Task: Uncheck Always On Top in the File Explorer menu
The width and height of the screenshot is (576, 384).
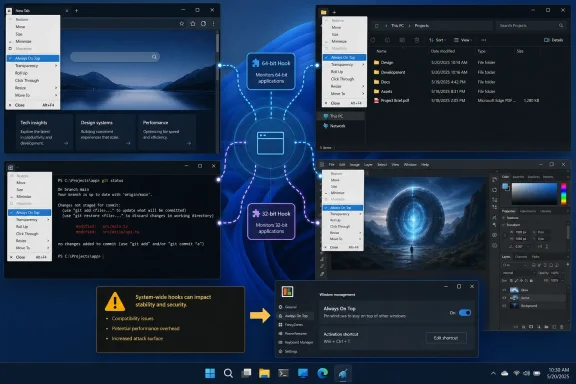Action: [x=345, y=57]
